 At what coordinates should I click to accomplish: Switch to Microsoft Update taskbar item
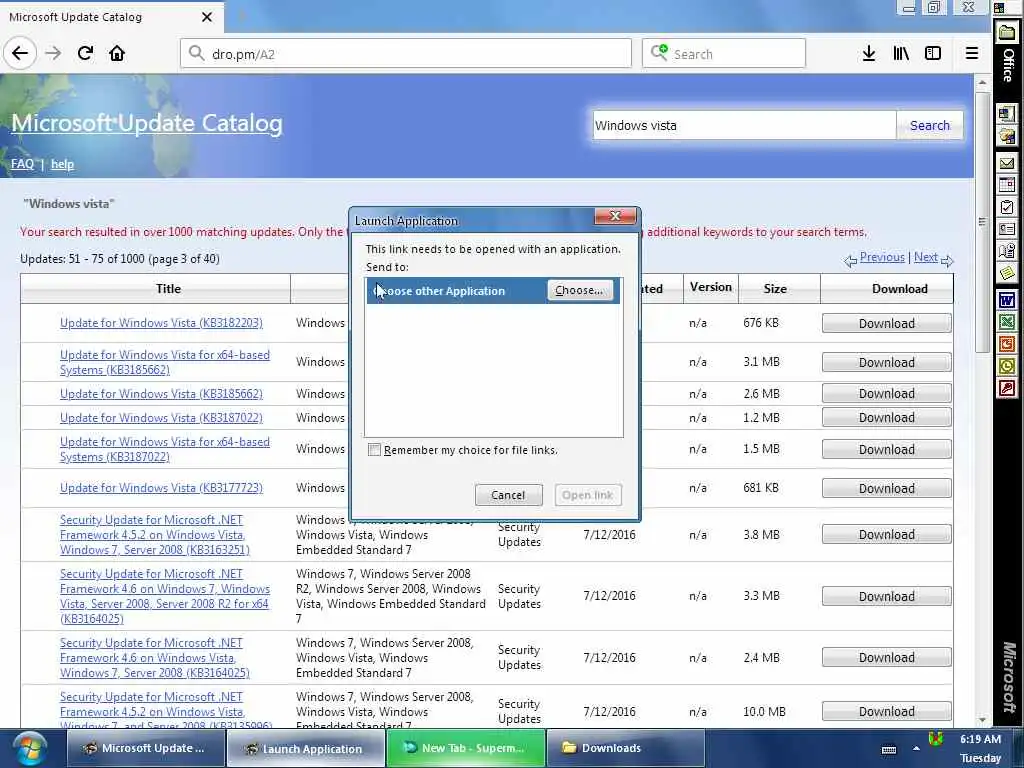(x=146, y=748)
